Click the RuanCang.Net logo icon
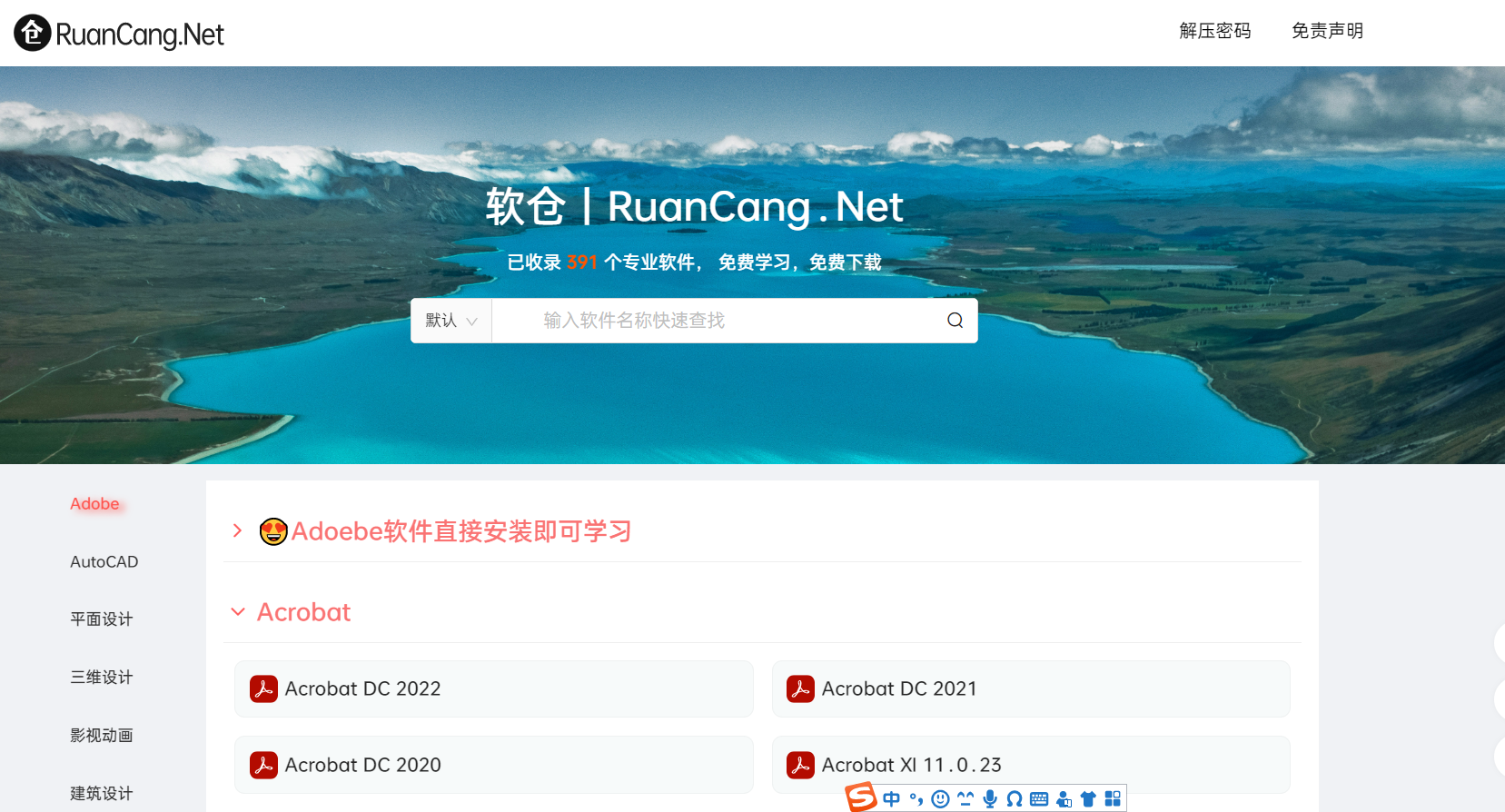The width and height of the screenshot is (1505, 812). point(32,34)
